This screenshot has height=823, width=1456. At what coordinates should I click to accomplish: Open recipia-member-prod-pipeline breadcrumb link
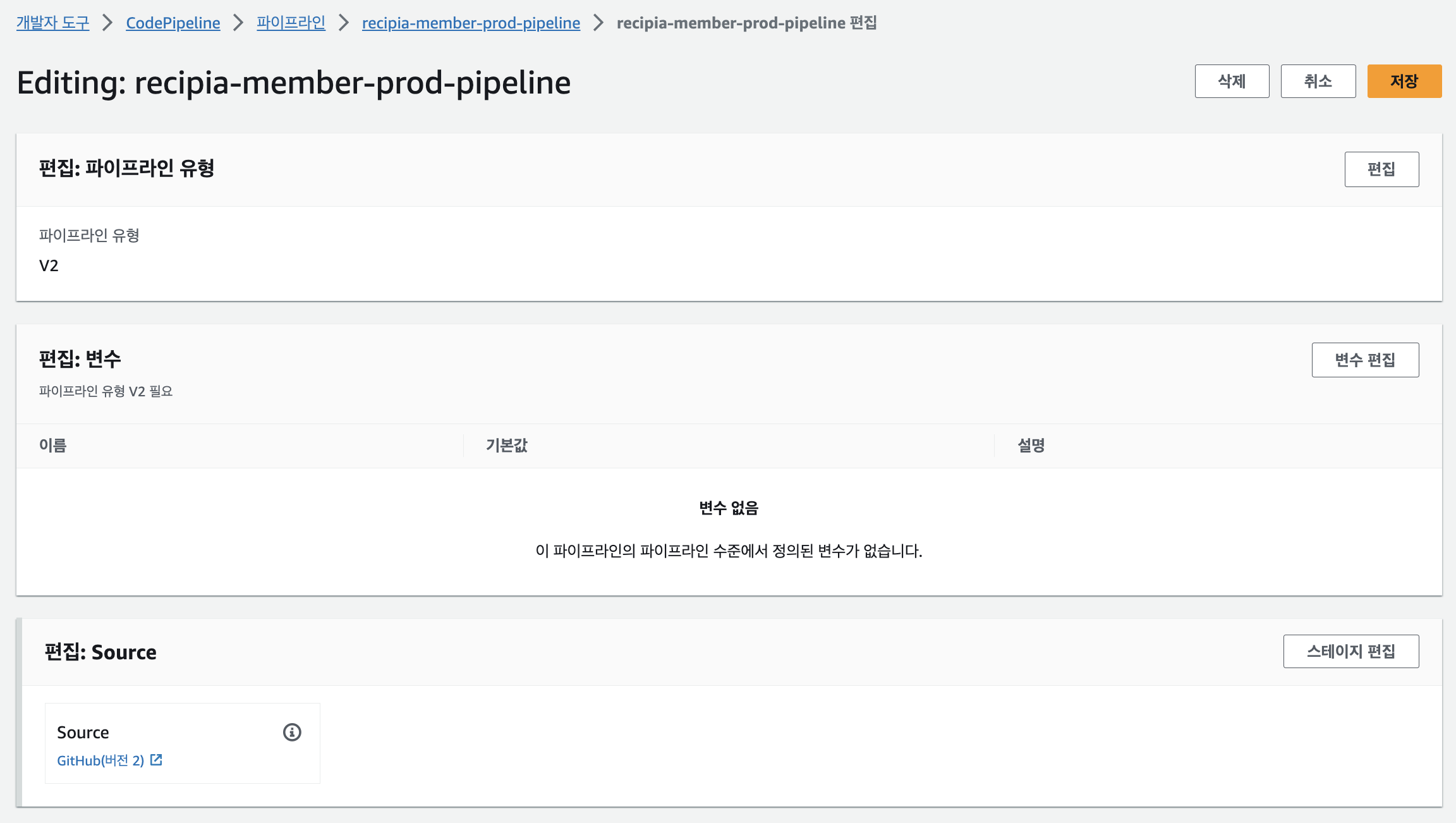click(471, 23)
